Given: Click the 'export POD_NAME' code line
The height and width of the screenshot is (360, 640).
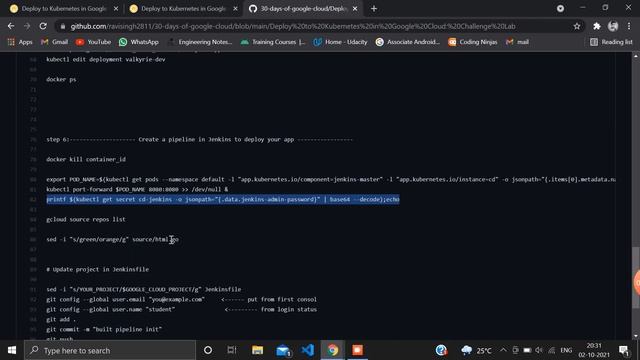Looking at the screenshot, I should (331, 179).
